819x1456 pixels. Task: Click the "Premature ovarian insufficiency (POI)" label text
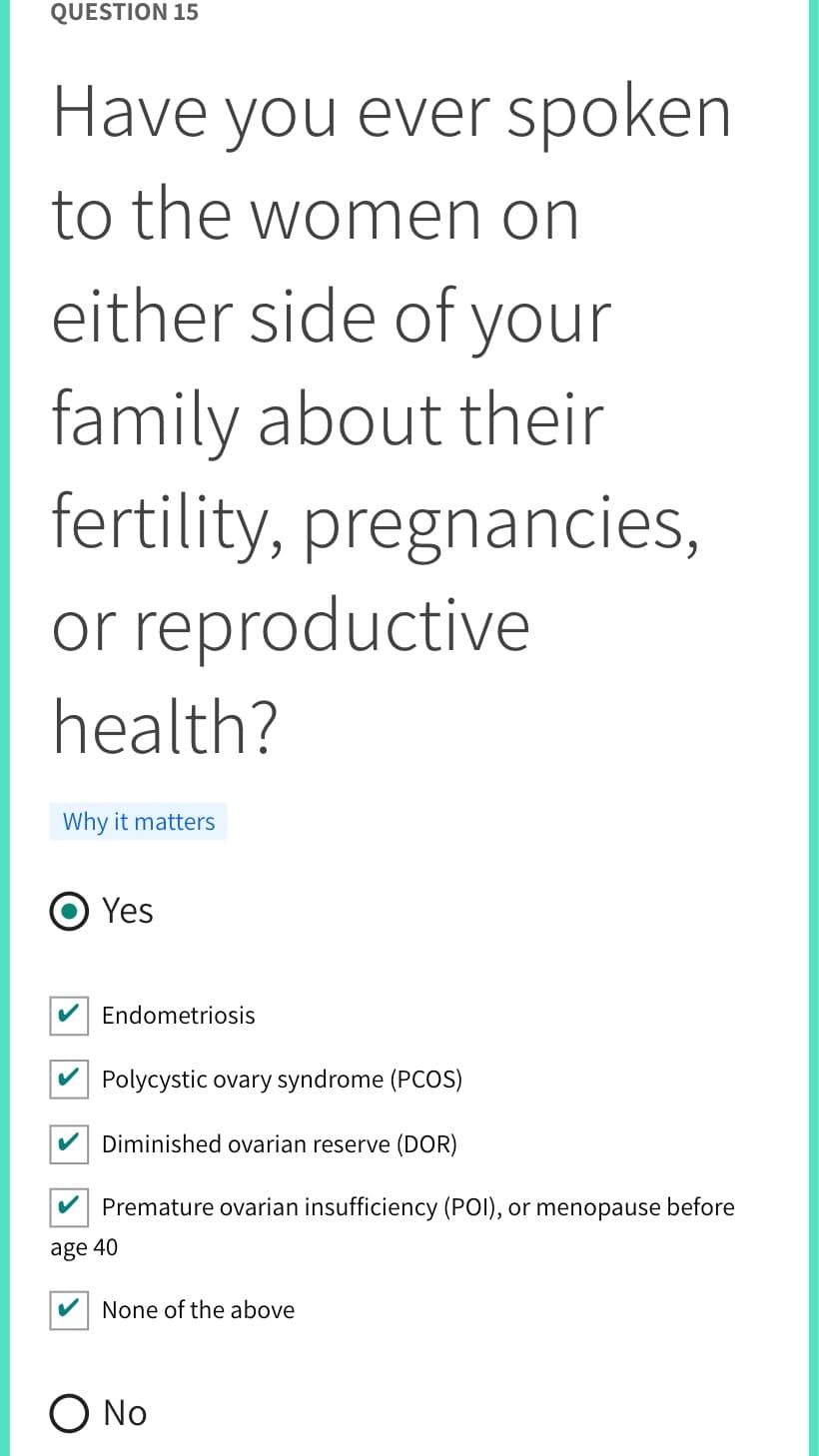(x=300, y=1207)
